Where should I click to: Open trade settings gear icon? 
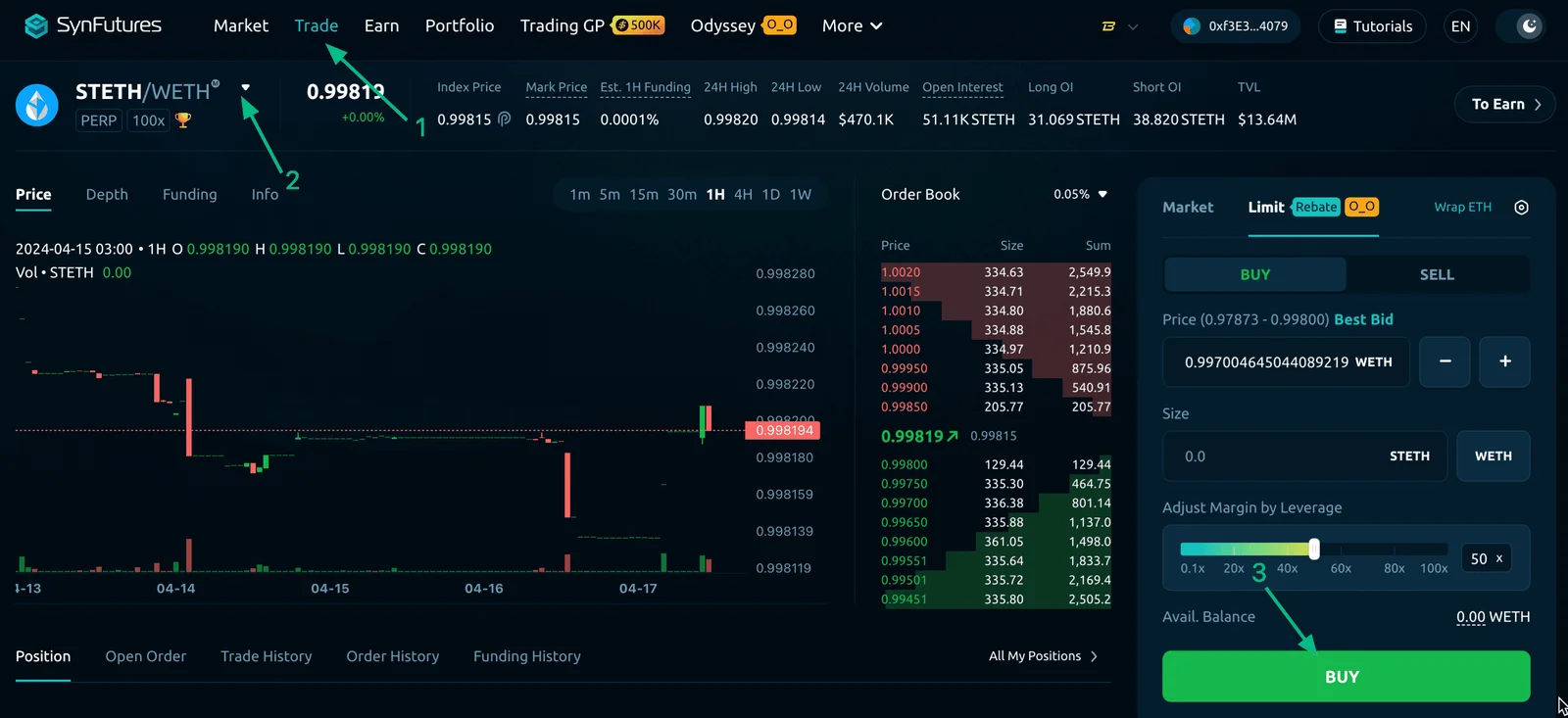coord(1521,207)
